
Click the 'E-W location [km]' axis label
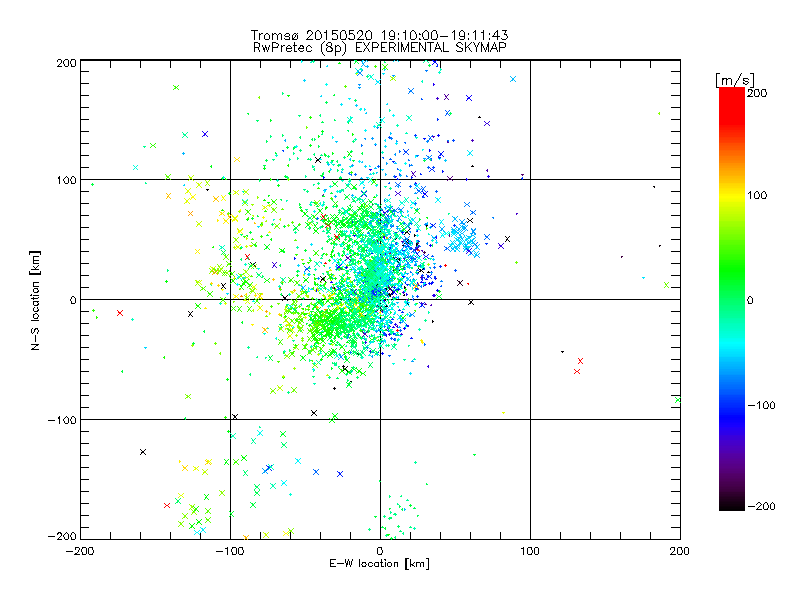(x=380, y=564)
